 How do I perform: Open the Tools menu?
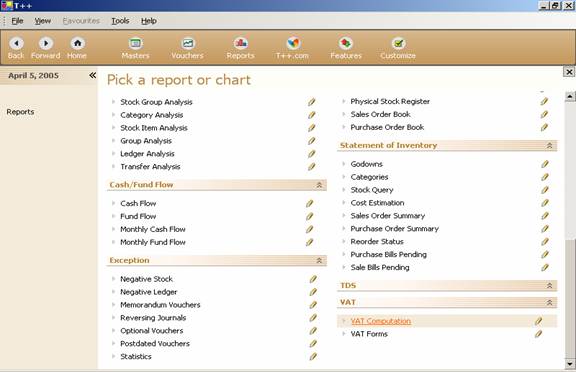click(x=120, y=21)
